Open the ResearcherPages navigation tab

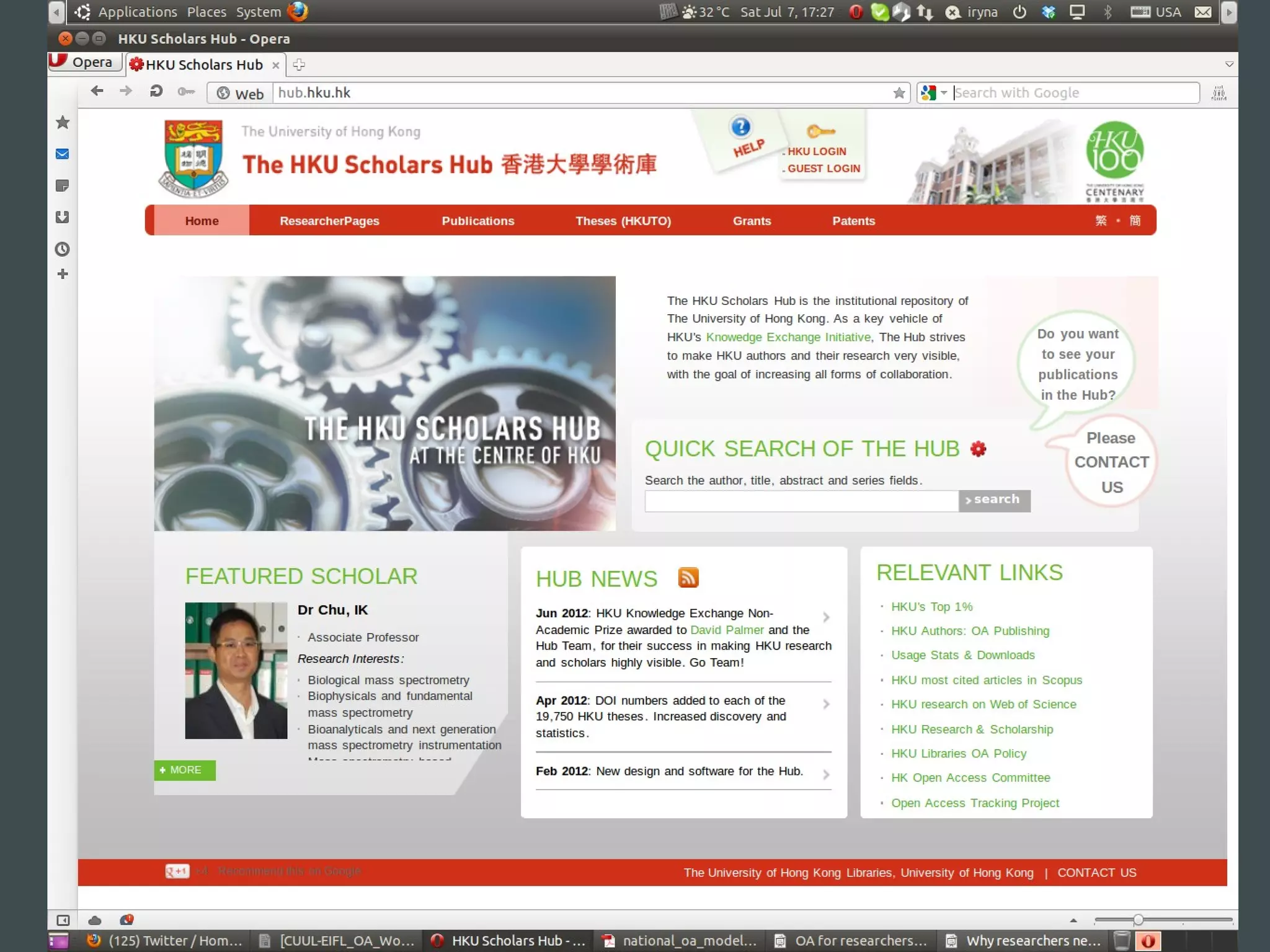(x=329, y=221)
